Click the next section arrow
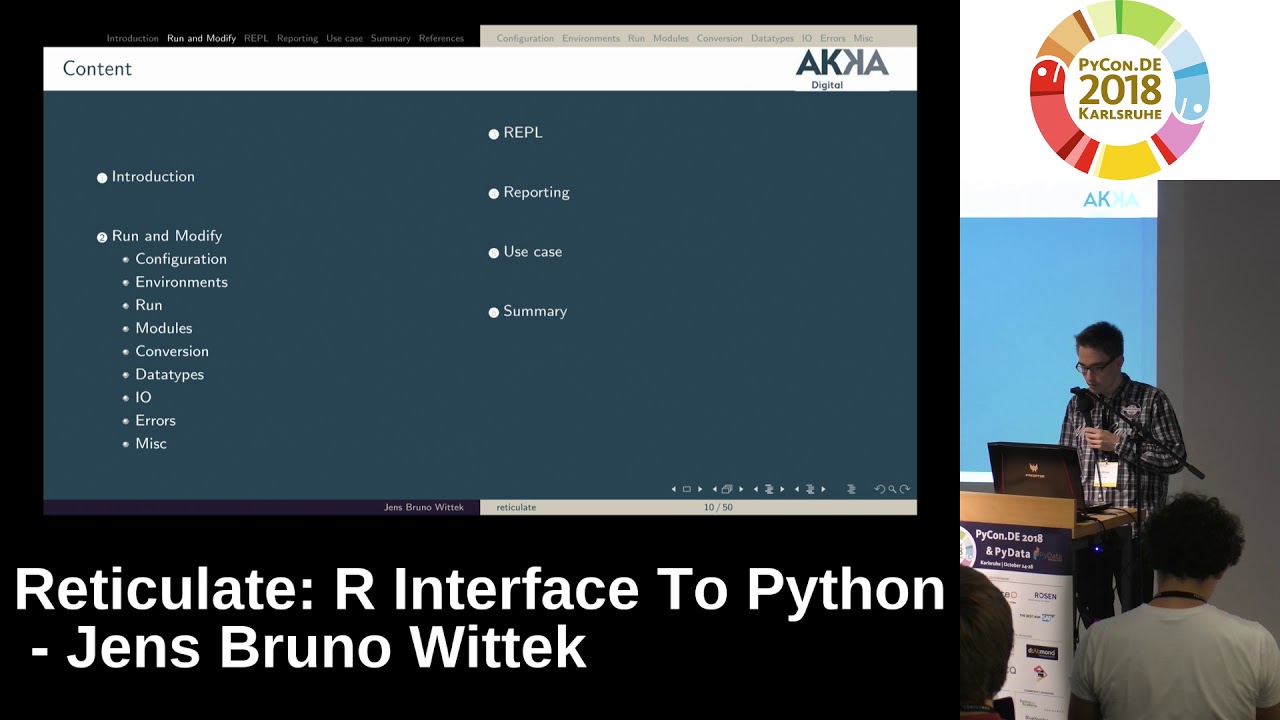The width and height of the screenshot is (1280, 720). coord(823,489)
